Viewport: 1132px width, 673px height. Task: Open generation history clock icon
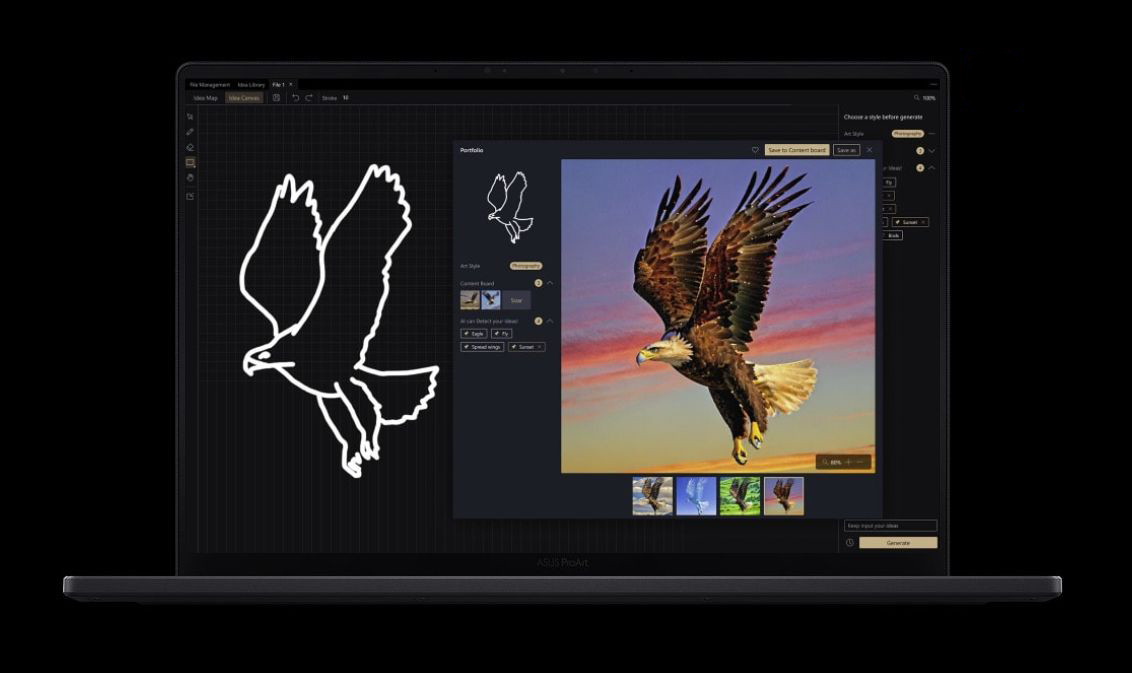tap(849, 543)
